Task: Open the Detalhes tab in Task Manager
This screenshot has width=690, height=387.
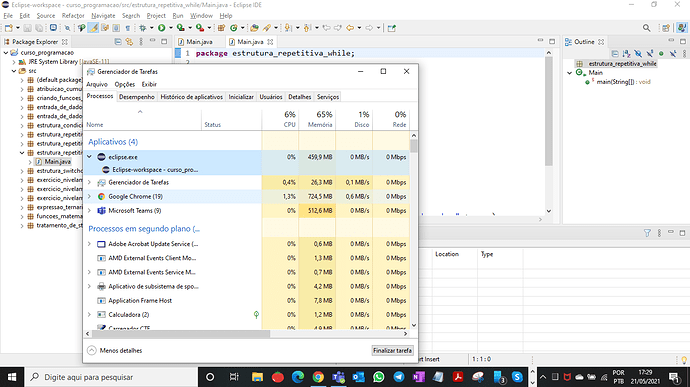Action: pos(300,97)
